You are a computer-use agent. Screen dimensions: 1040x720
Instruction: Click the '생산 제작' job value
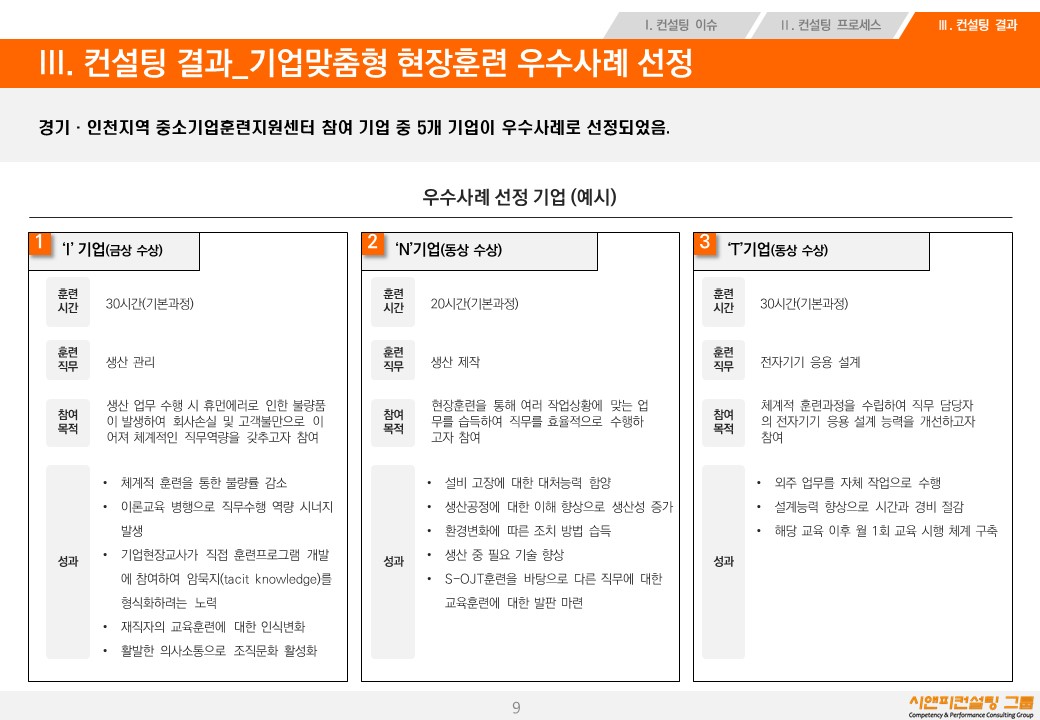[x=455, y=363]
